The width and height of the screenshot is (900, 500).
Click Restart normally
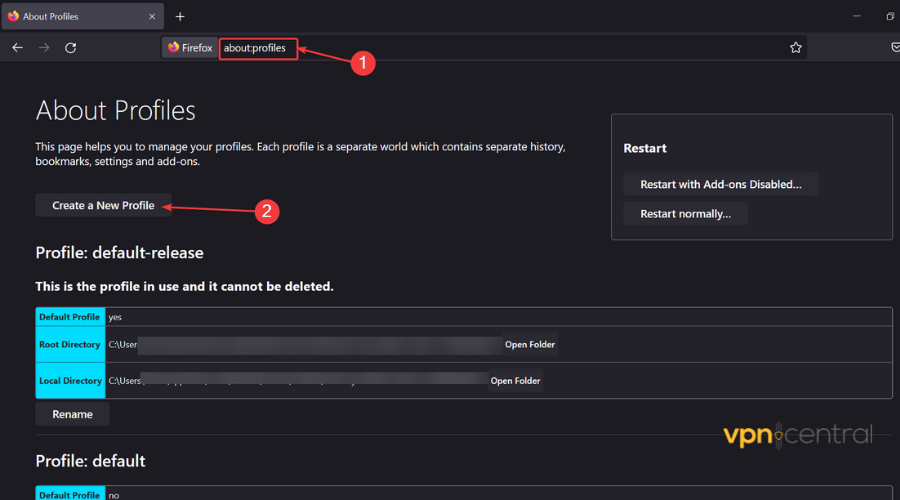(685, 214)
